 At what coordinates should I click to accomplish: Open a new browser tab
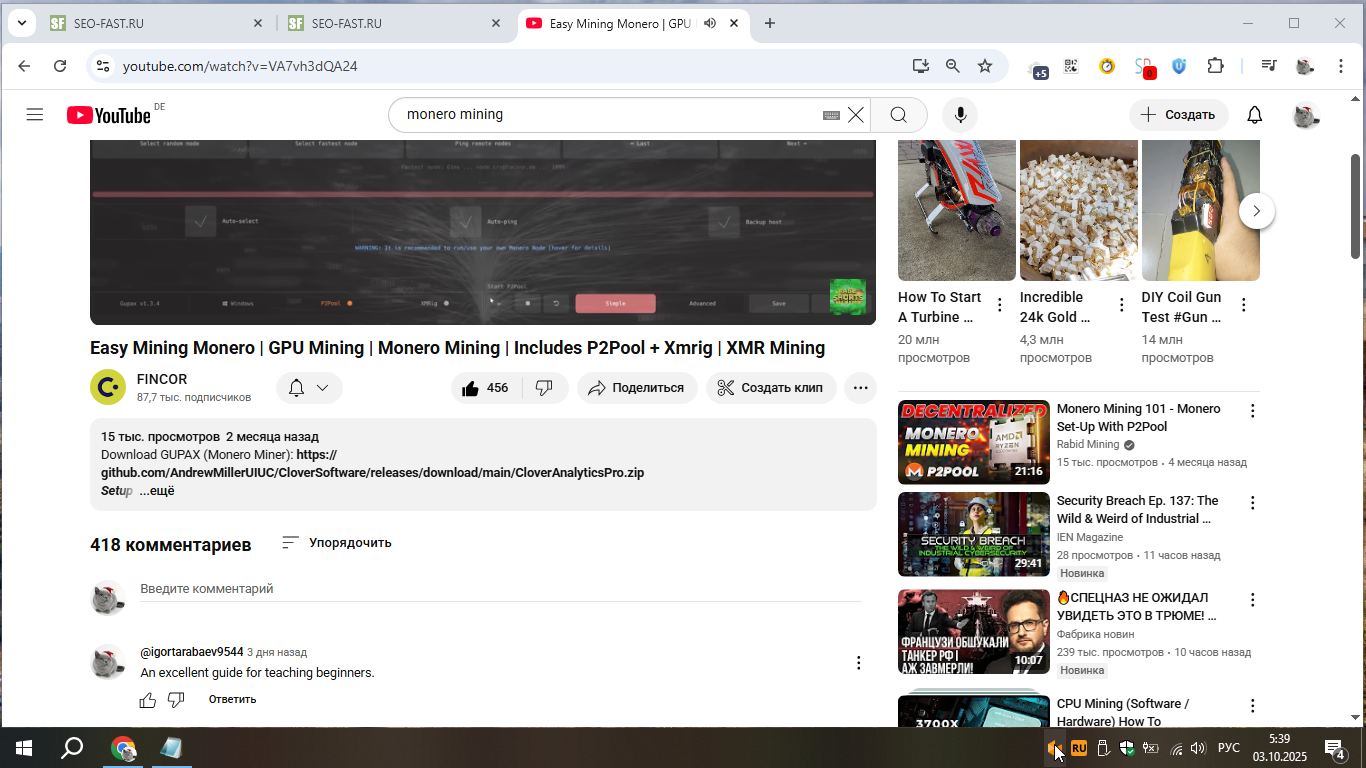[x=769, y=23]
